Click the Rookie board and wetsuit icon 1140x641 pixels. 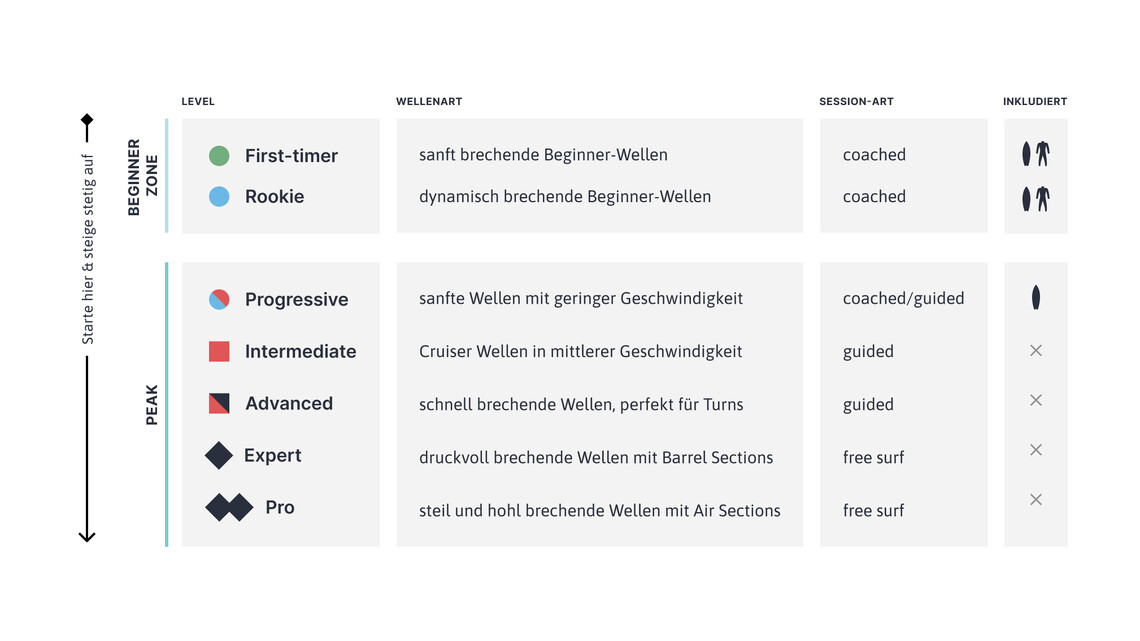tap(1035, 198)
